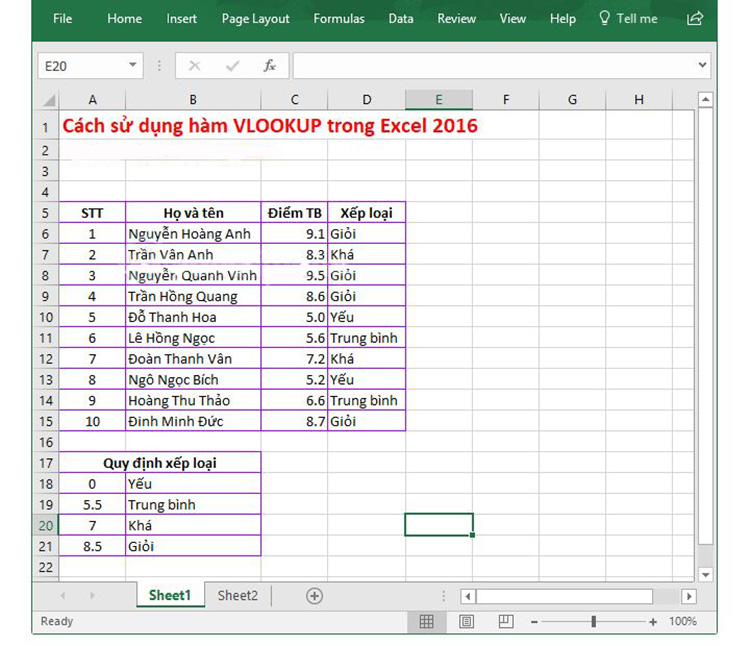Select column A header
Image resolution: width=750 pixels, height=646 pixels.
(92, 100)
